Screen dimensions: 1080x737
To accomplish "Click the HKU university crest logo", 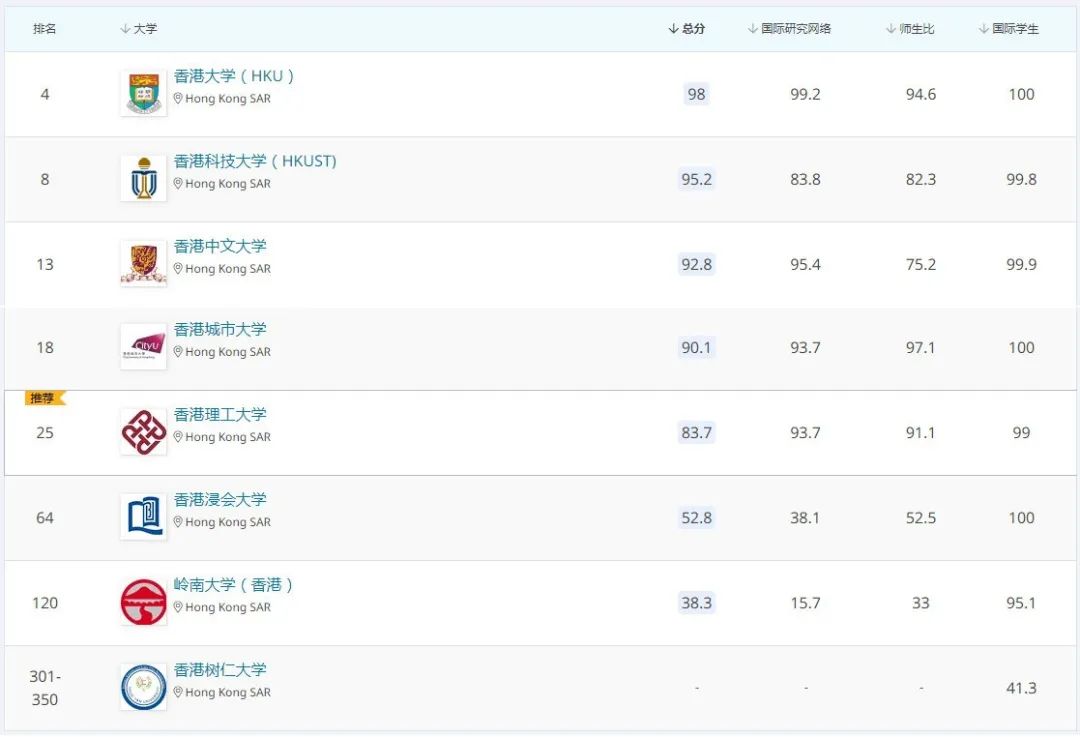I will pos(143,93).
